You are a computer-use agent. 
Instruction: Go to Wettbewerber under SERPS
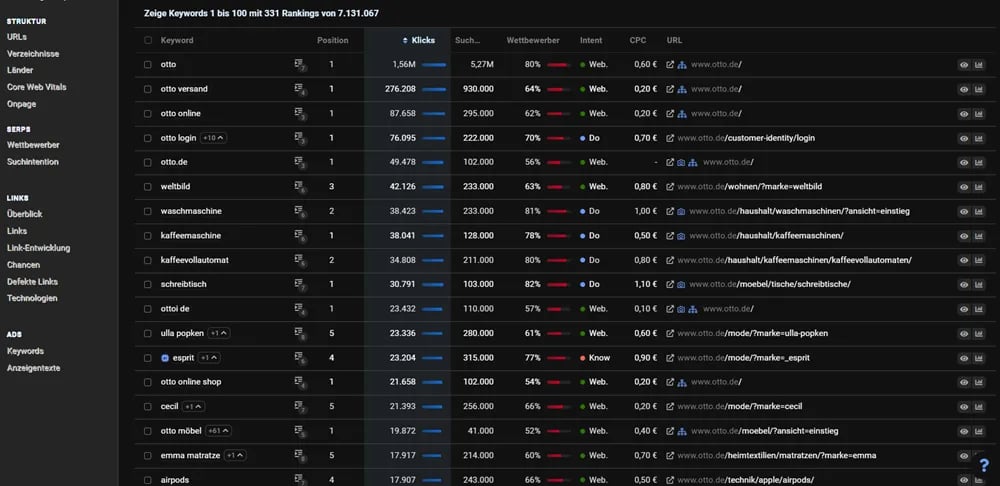coord(33,145)
